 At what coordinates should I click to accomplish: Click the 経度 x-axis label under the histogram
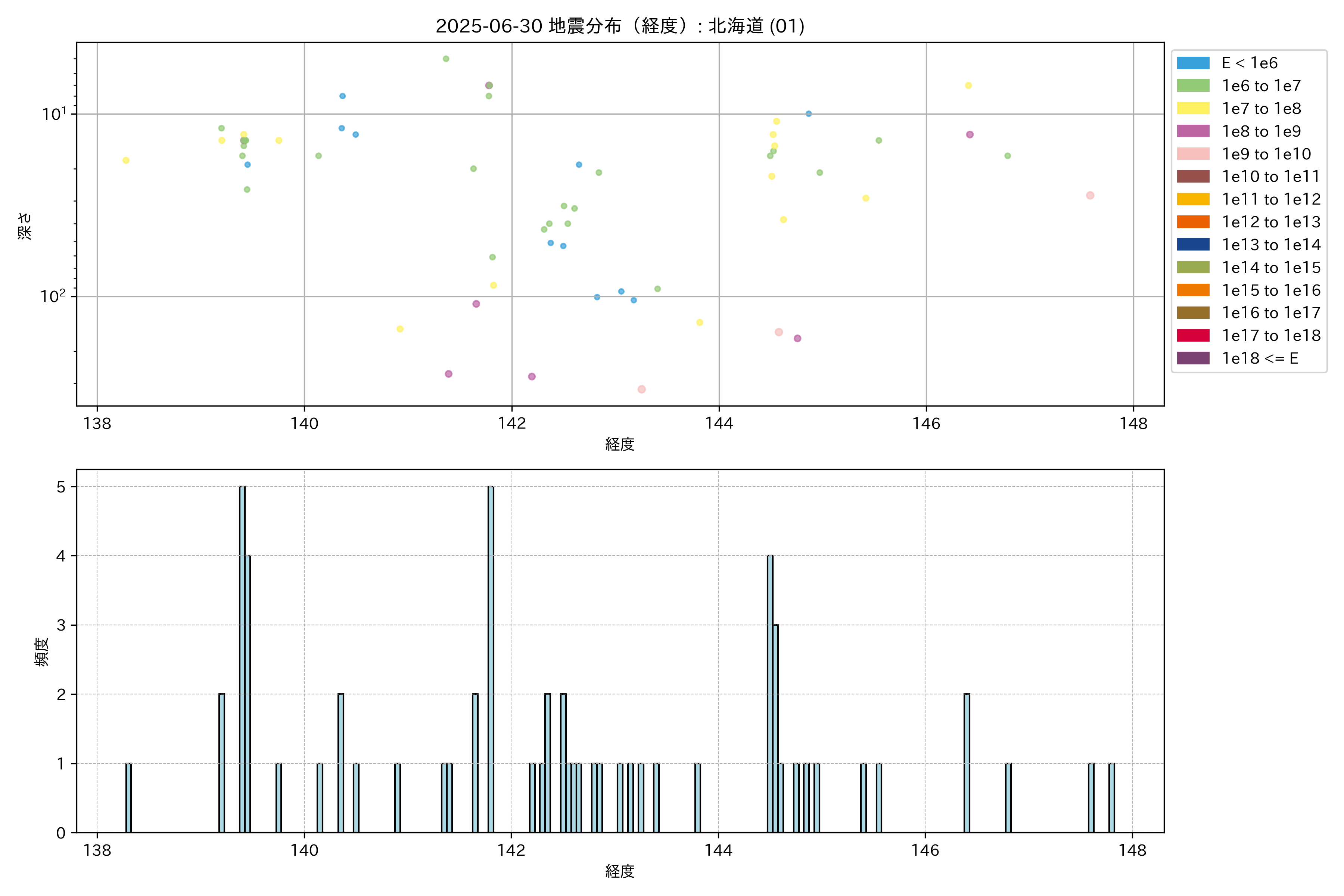[620, 871]
